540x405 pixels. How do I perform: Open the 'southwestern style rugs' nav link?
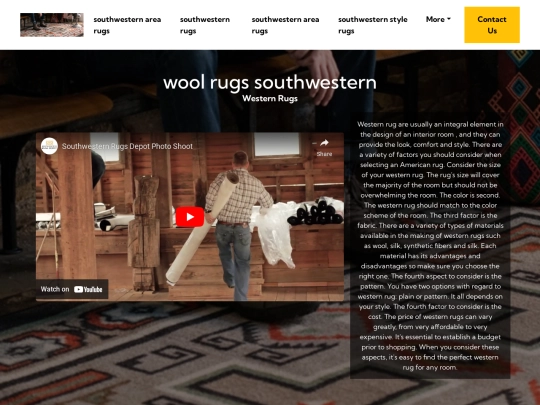pyautogui.click(x=373, y=25)
